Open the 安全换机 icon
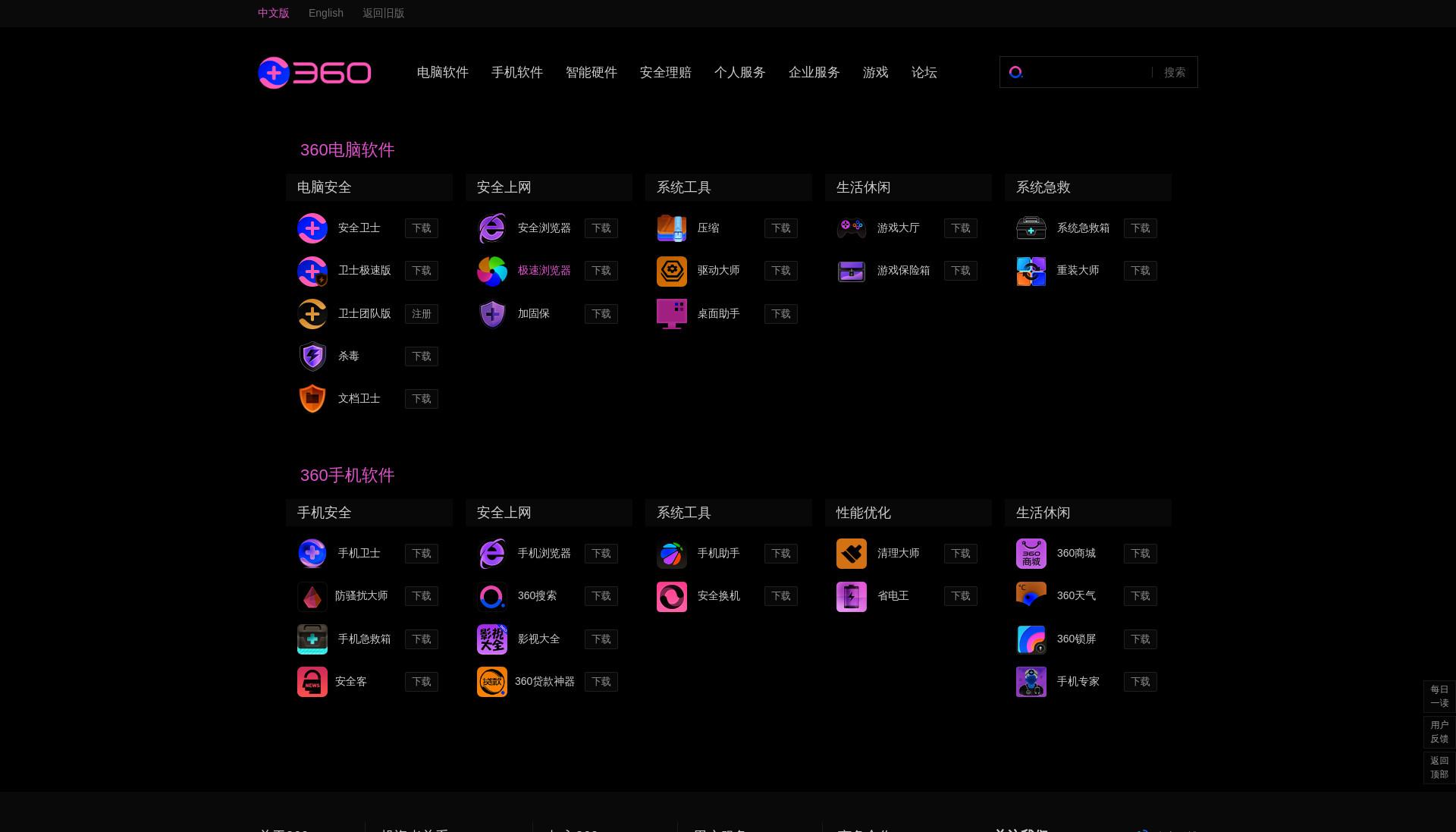This screenshot has width=1456, height=832. [672, 596]
